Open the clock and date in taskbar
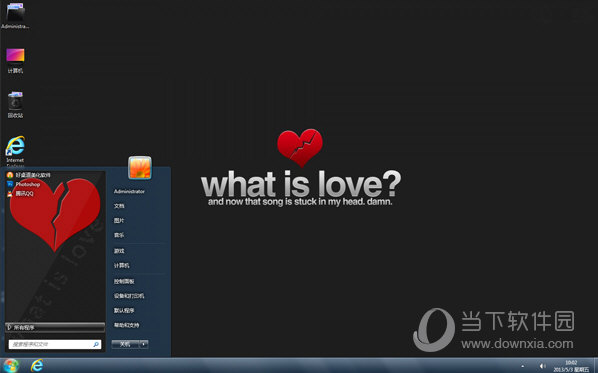Image resolution: width=598 pixels, height=373 pixels. (x=571, y=366)
